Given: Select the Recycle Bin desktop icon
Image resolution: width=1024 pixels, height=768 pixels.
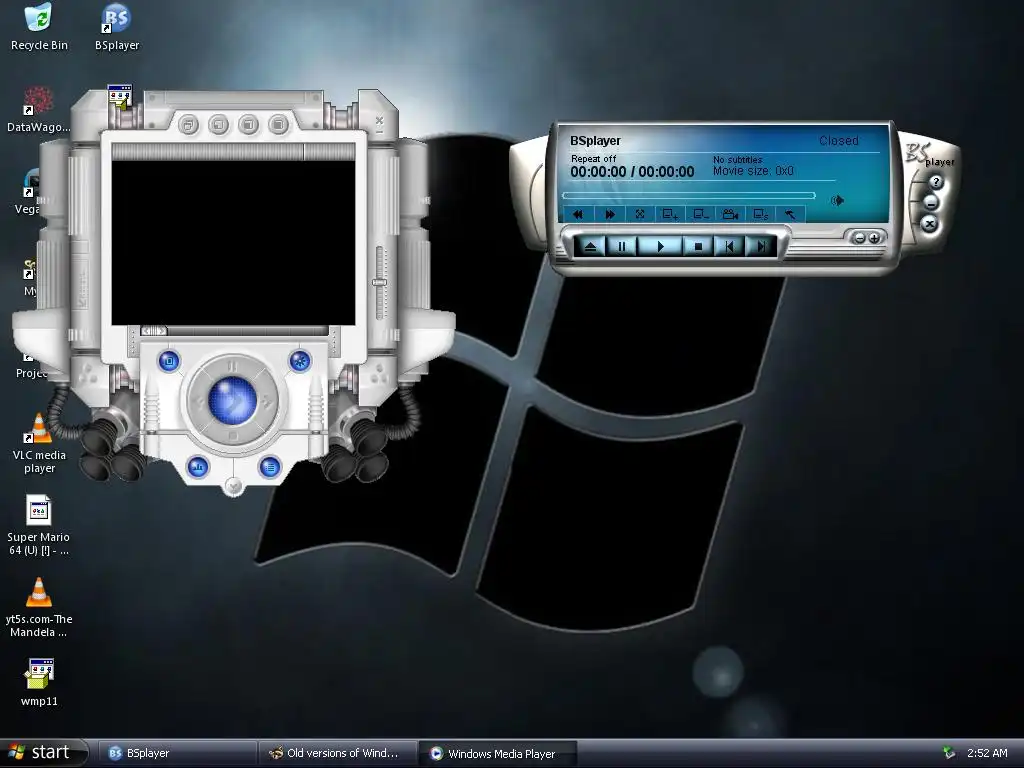Looking at the screenshot, I should point(39,27).
